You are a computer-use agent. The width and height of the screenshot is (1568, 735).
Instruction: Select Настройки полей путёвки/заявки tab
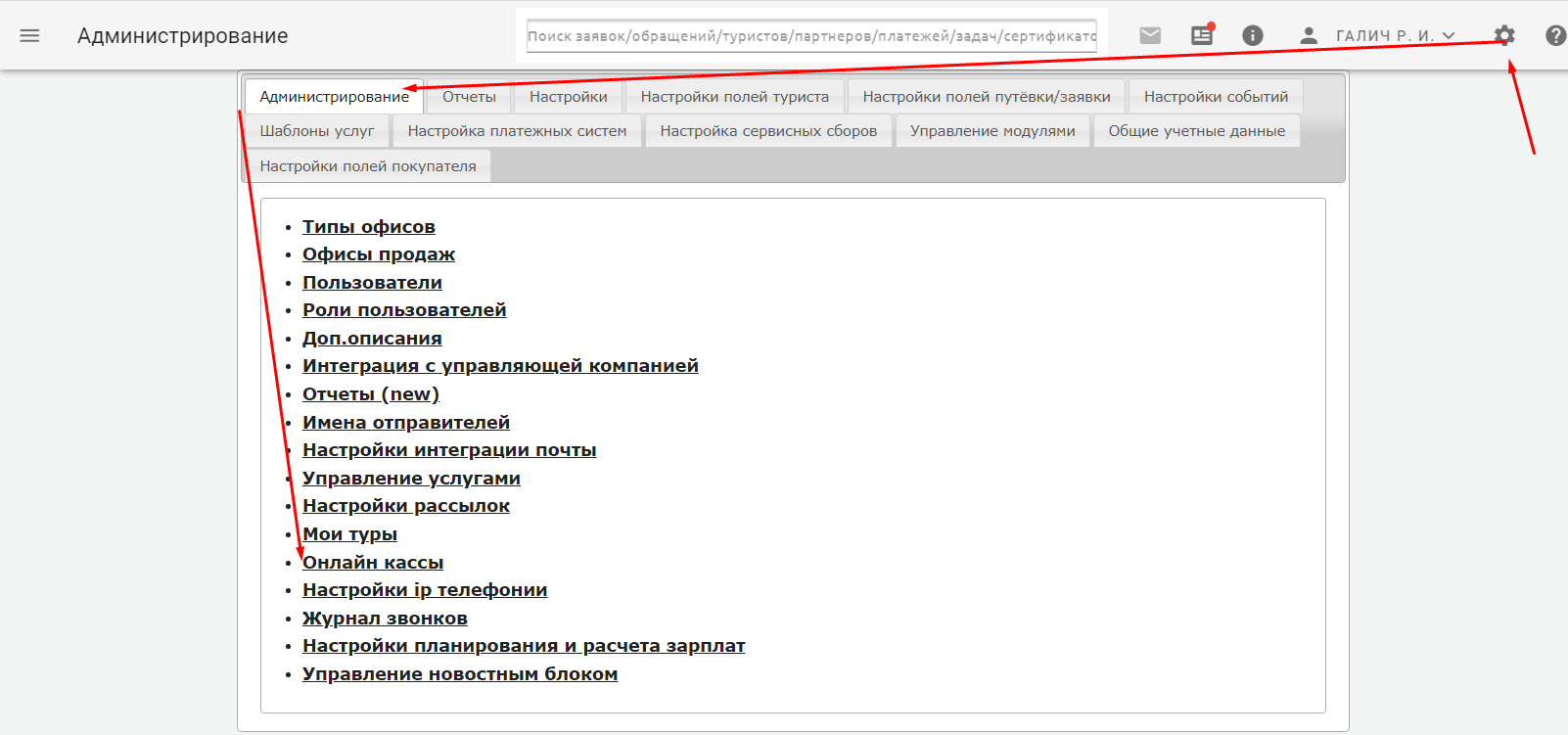click(x=987, y=97)
